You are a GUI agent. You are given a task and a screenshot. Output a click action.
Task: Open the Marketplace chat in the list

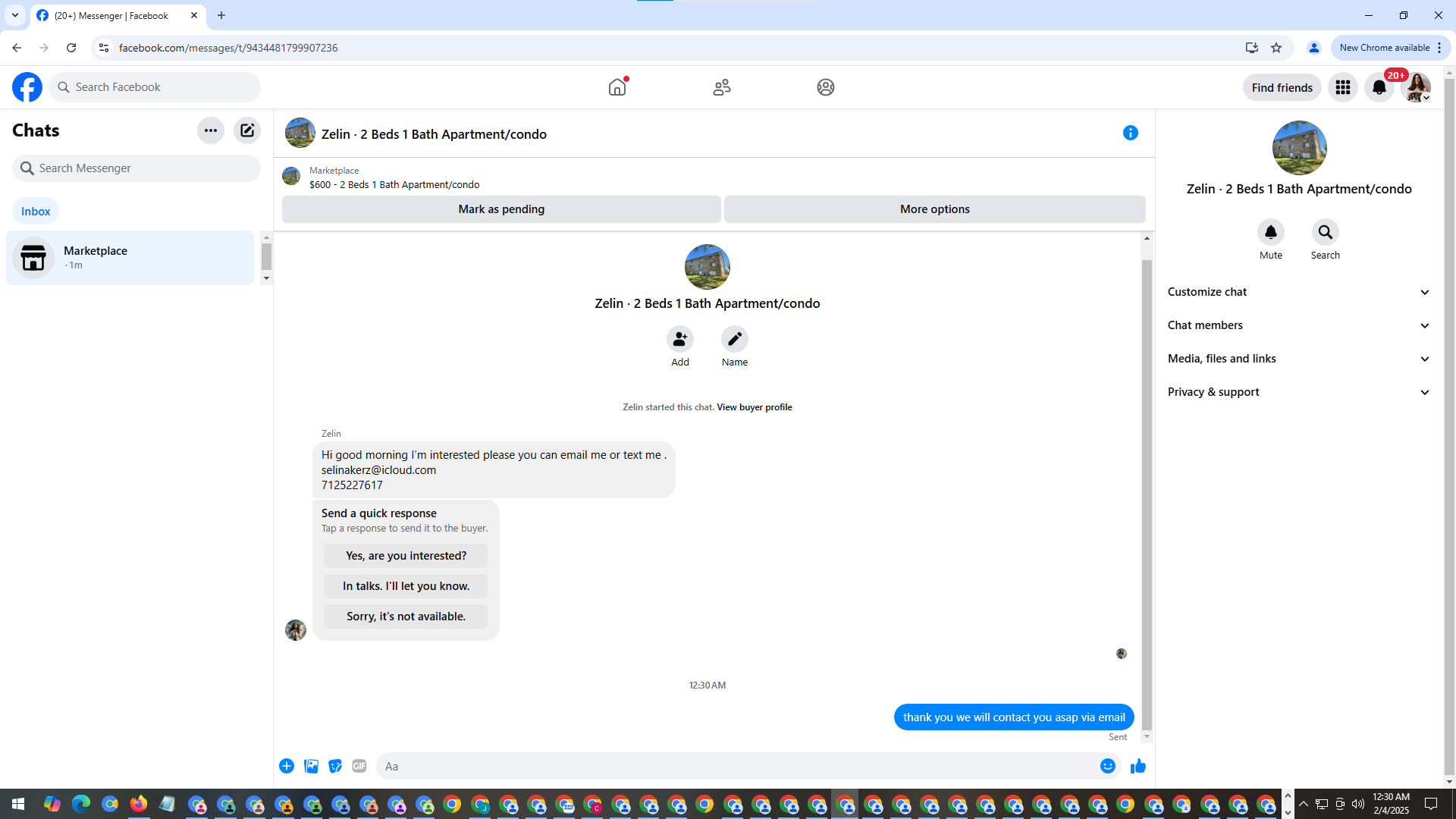coord(130,258)
